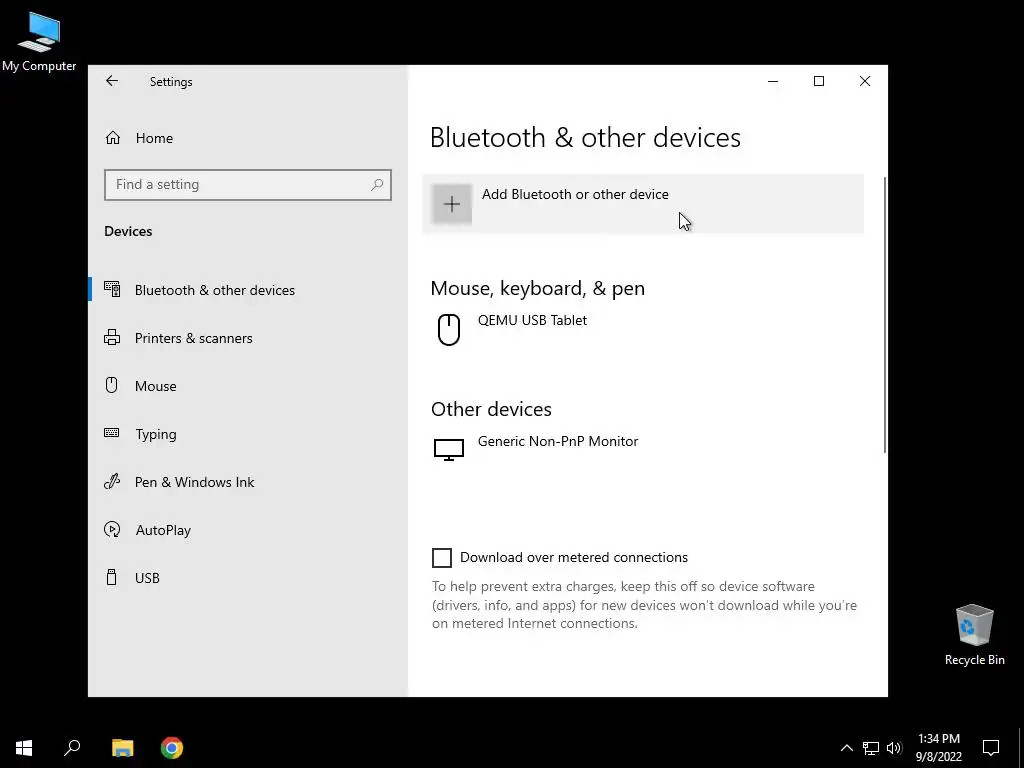The height and width of the screenshot is (768, 1024).
Task: Click the Printers & scanners printer icon
Action: point(112,338)
